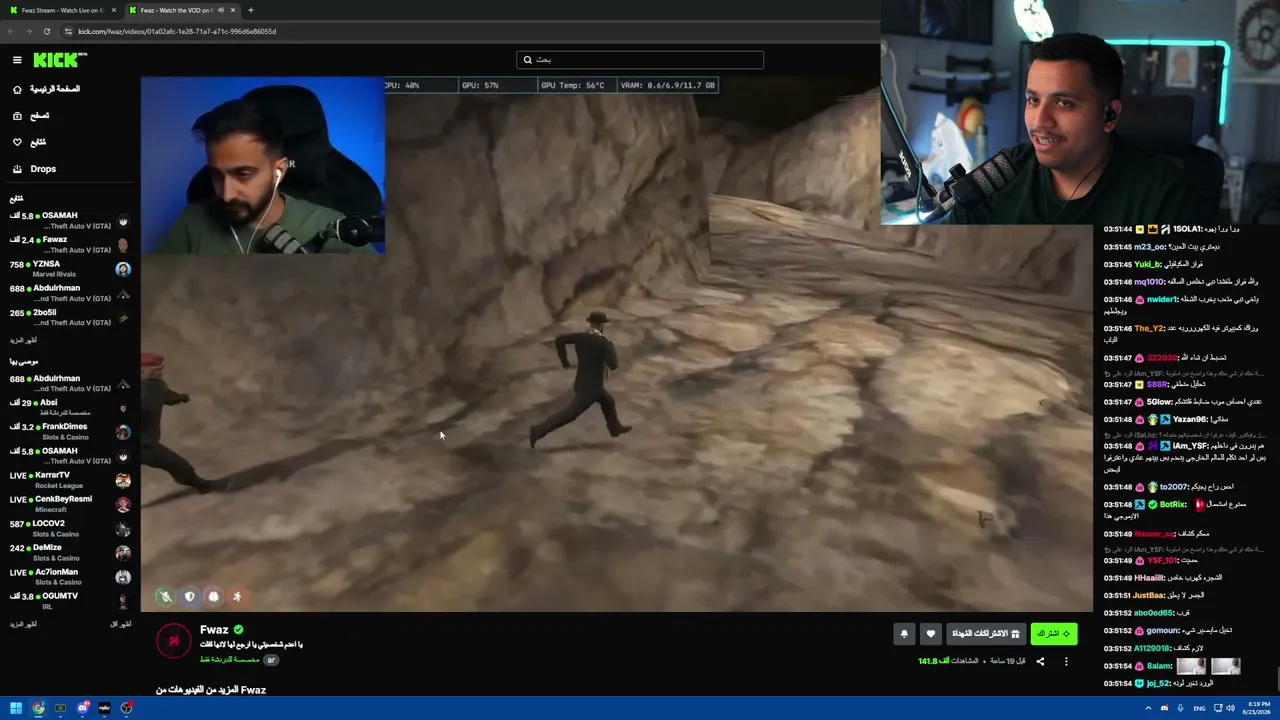Follow Fwaz with the heart button
Viewport: 1280px width, 720px height.
point(930,634)
